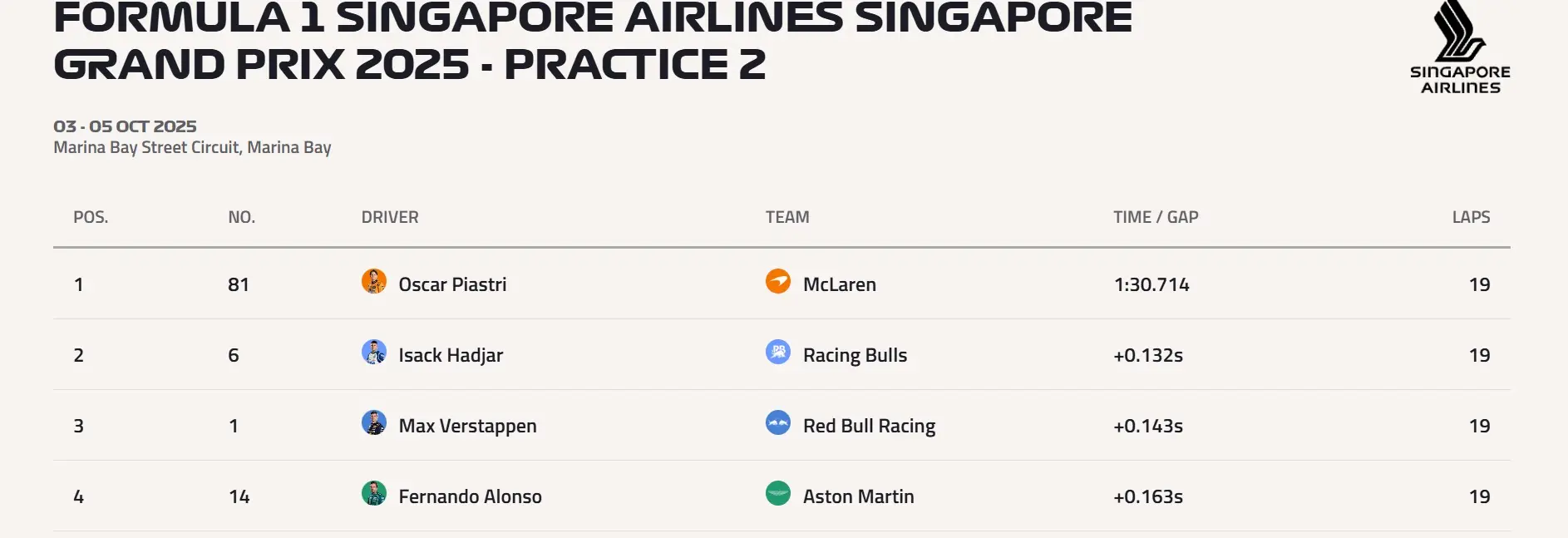
Task: Click the Practice 2 page heading
Action: [592, 40]
